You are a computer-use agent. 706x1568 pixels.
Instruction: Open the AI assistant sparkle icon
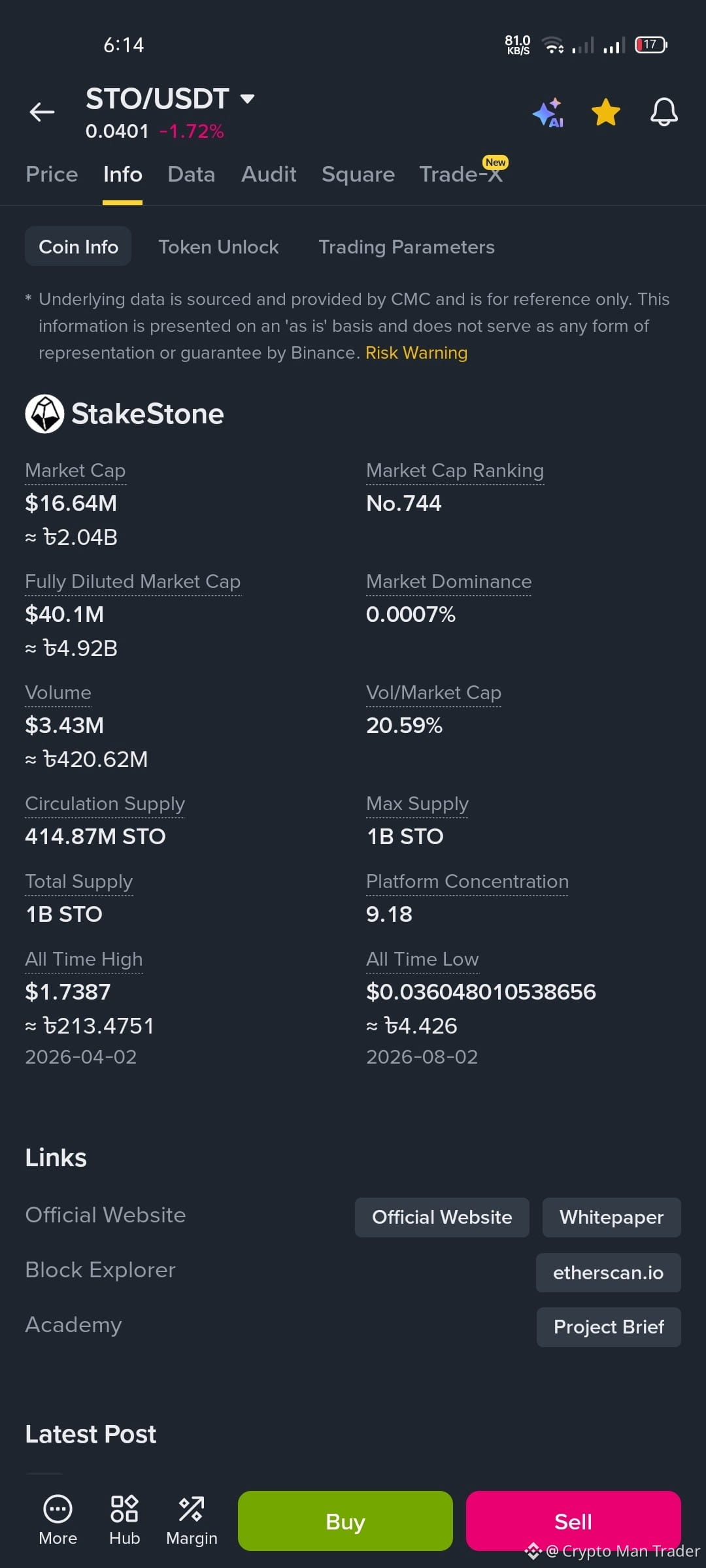tap(548, 112)
